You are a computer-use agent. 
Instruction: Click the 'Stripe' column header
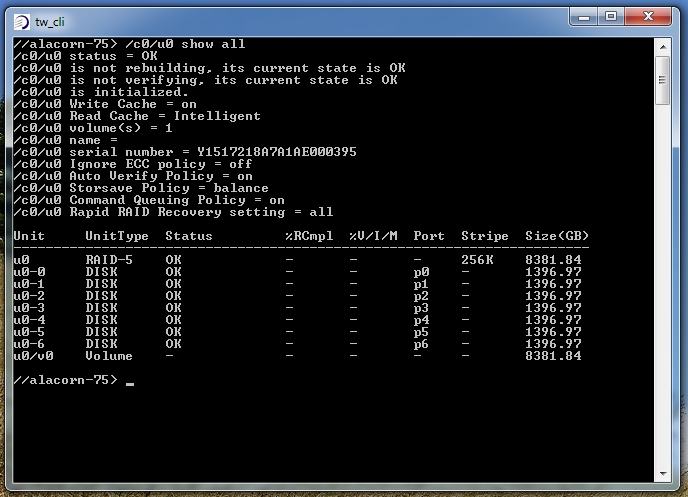(484, 236)
